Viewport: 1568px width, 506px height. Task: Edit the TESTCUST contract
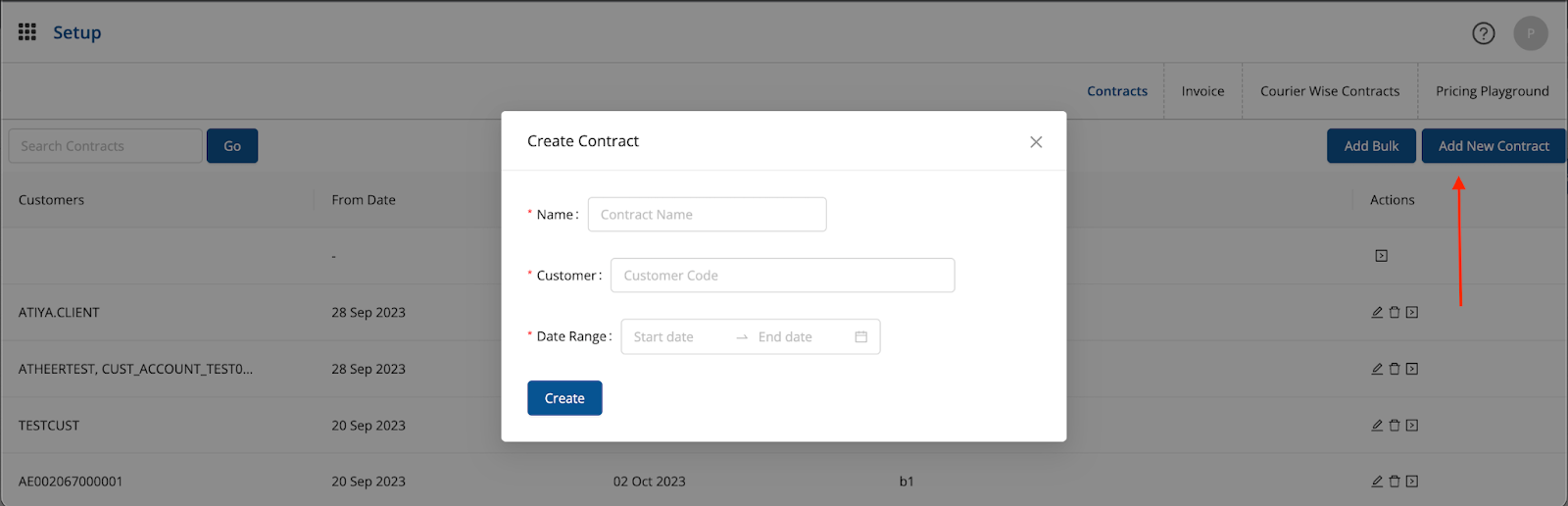point(1377,426)
